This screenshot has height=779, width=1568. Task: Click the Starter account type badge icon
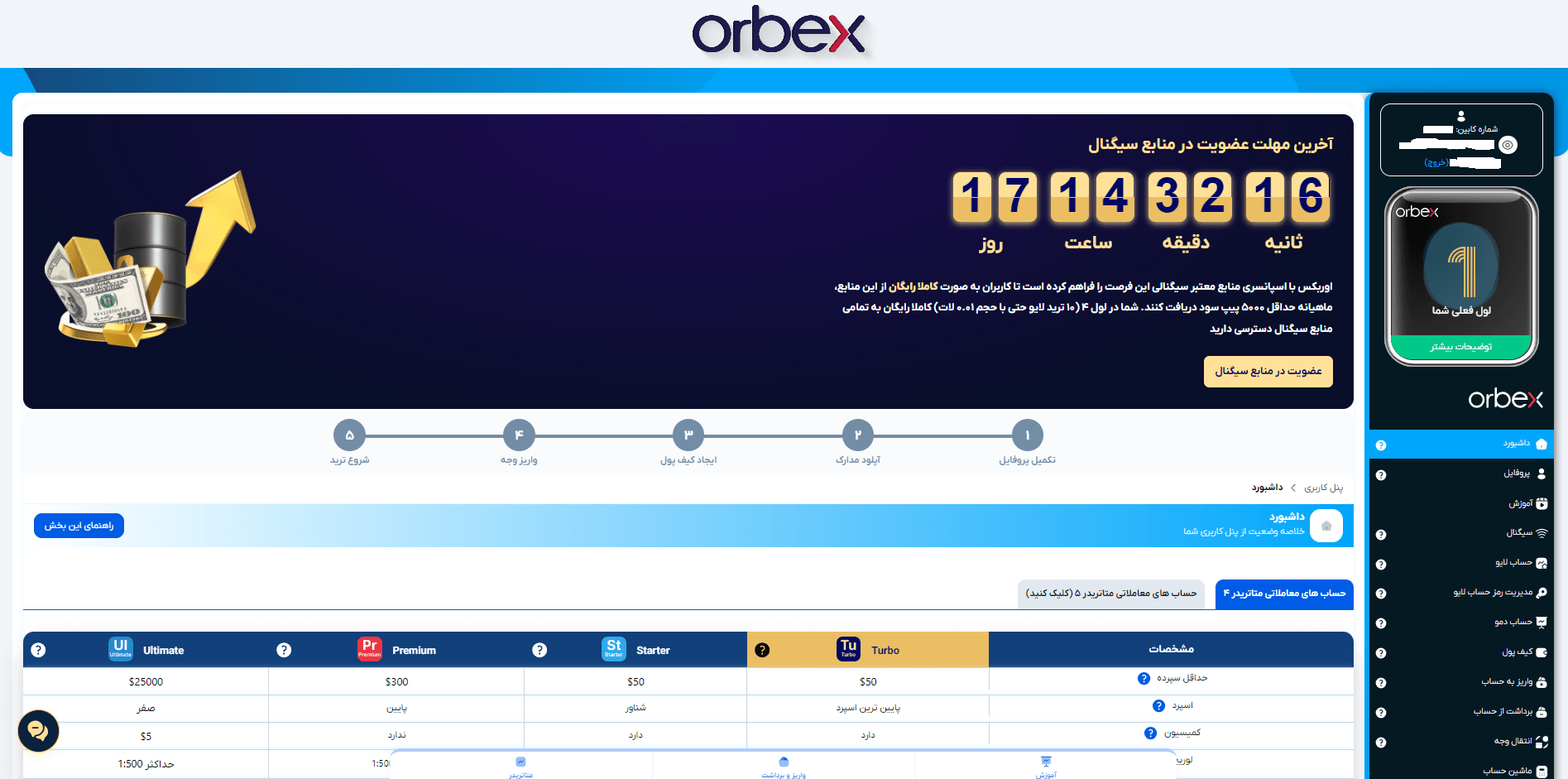pyautogui.click(x=614, y=649)
